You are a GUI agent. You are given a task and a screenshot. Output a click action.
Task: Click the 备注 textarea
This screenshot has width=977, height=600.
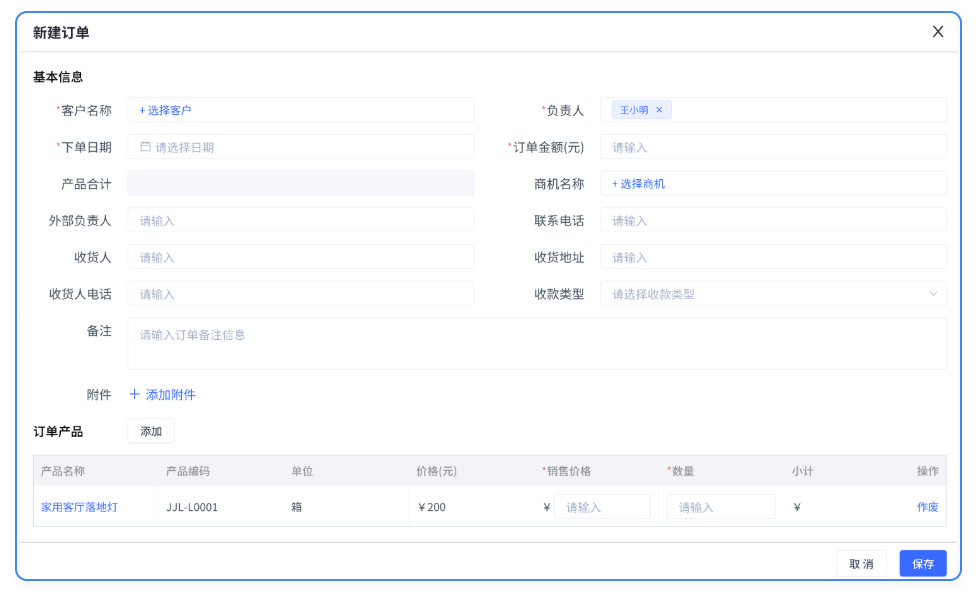click(x=536, y=344)
